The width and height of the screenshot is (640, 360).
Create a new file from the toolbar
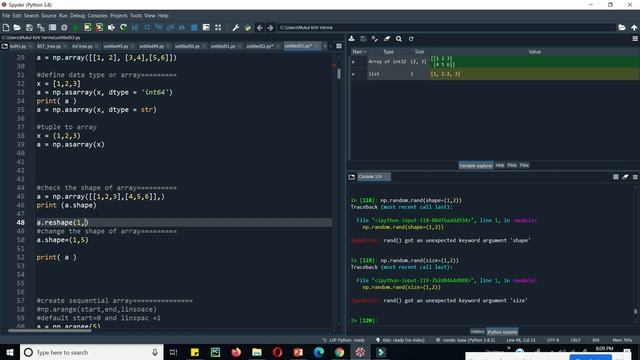6,27
